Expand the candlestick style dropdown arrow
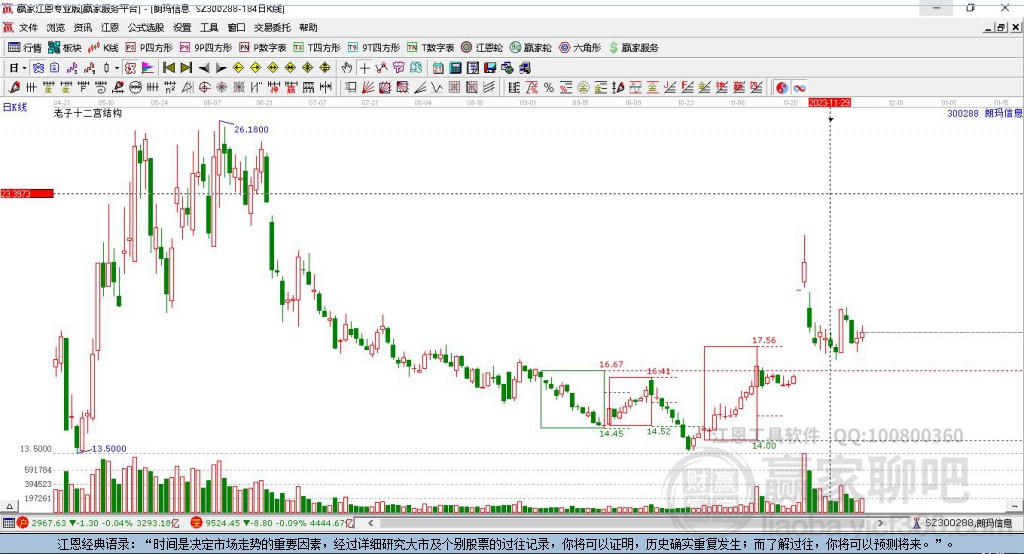 click(117, 68)
